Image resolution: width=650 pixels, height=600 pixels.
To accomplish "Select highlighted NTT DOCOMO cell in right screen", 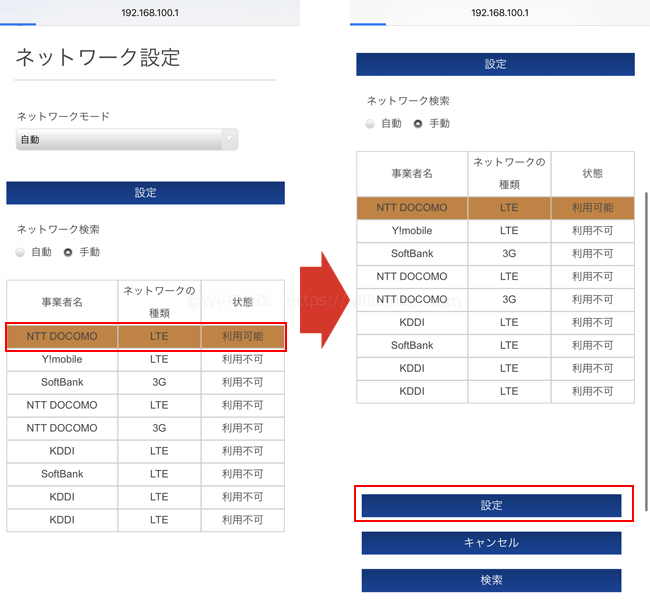I will (412, 208).
